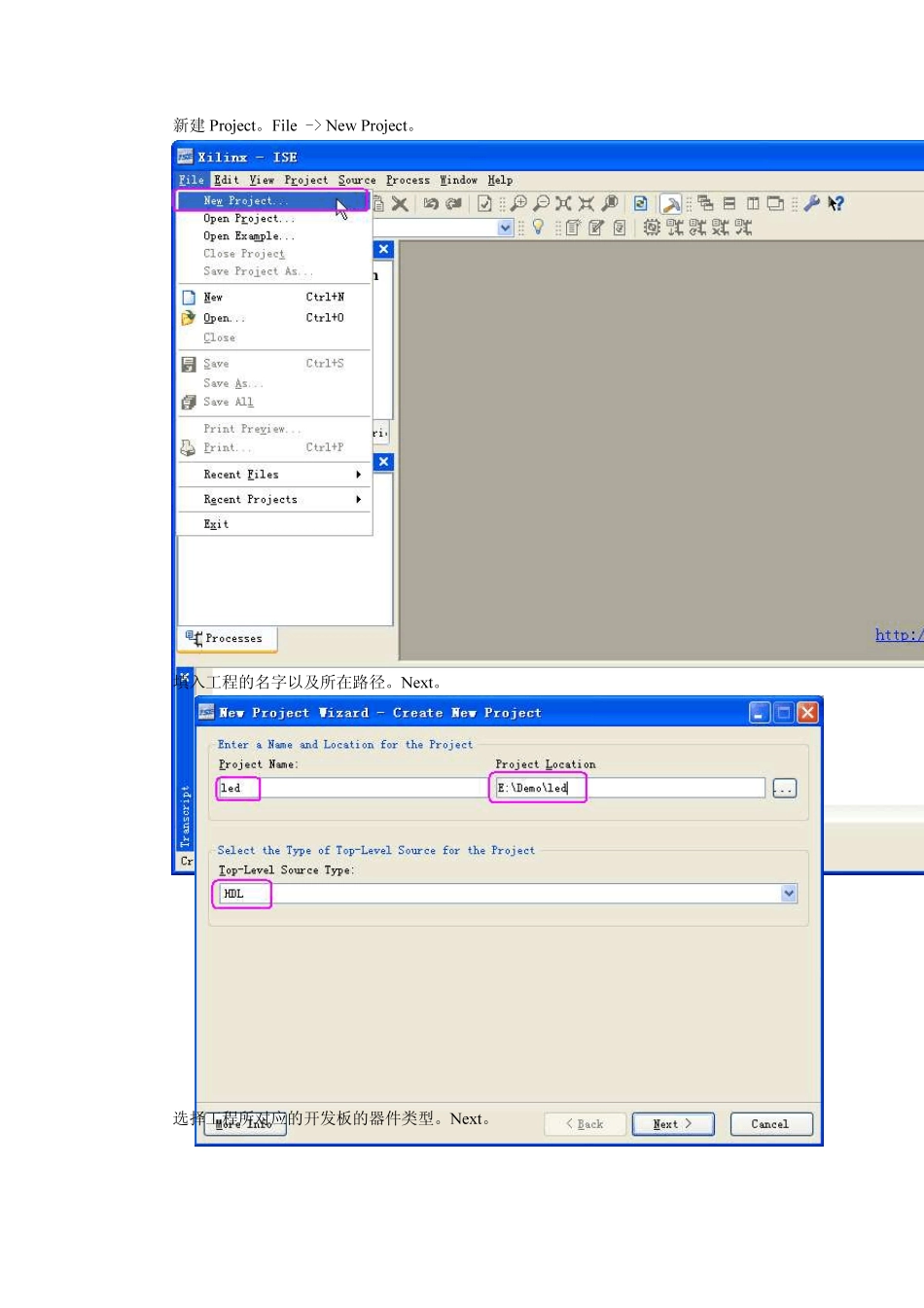Click the wrench Preferences icon
The height and width of the screenshot is (1308, 924).
(x=811, y=203)
